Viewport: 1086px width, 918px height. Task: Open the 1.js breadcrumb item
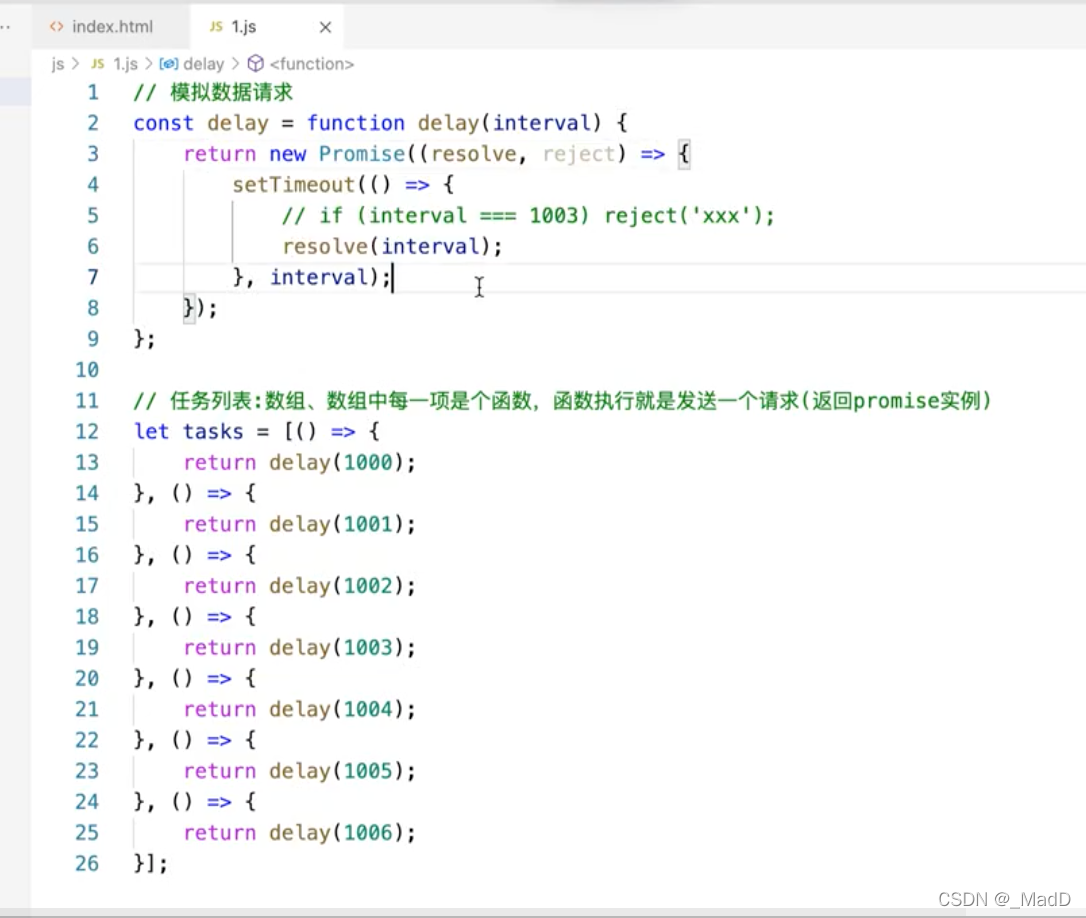point(125,64)
